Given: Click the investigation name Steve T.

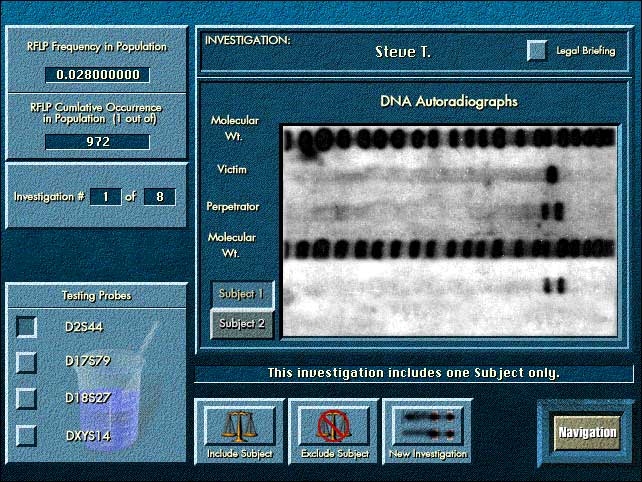Looking at the screenshot, I should 403,52.
